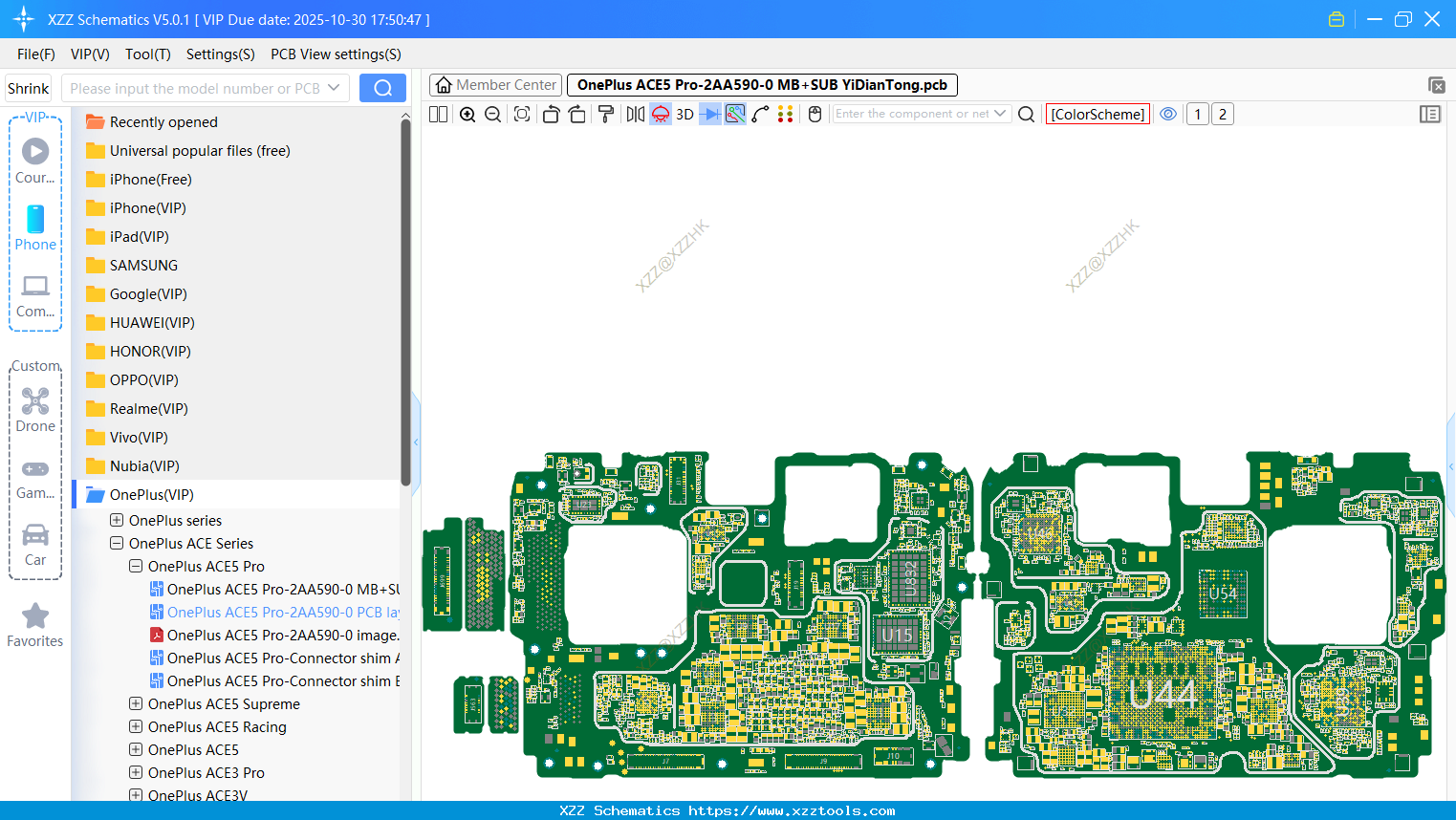Viewport: 1456px width, 820px height.
Task: Rotate the board counterclockwise
Action: click(x=551, y=114)
